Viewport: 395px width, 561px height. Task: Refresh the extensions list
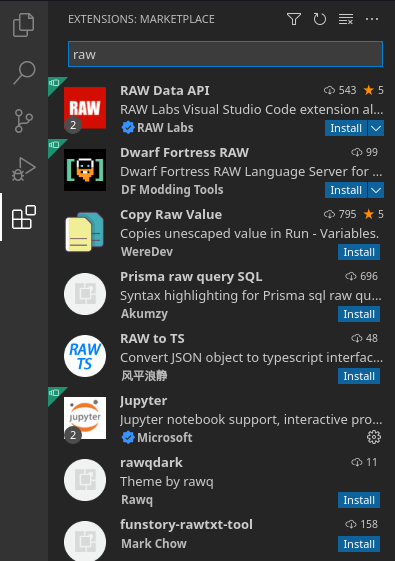pyautogui.click(x=320, y=19)
